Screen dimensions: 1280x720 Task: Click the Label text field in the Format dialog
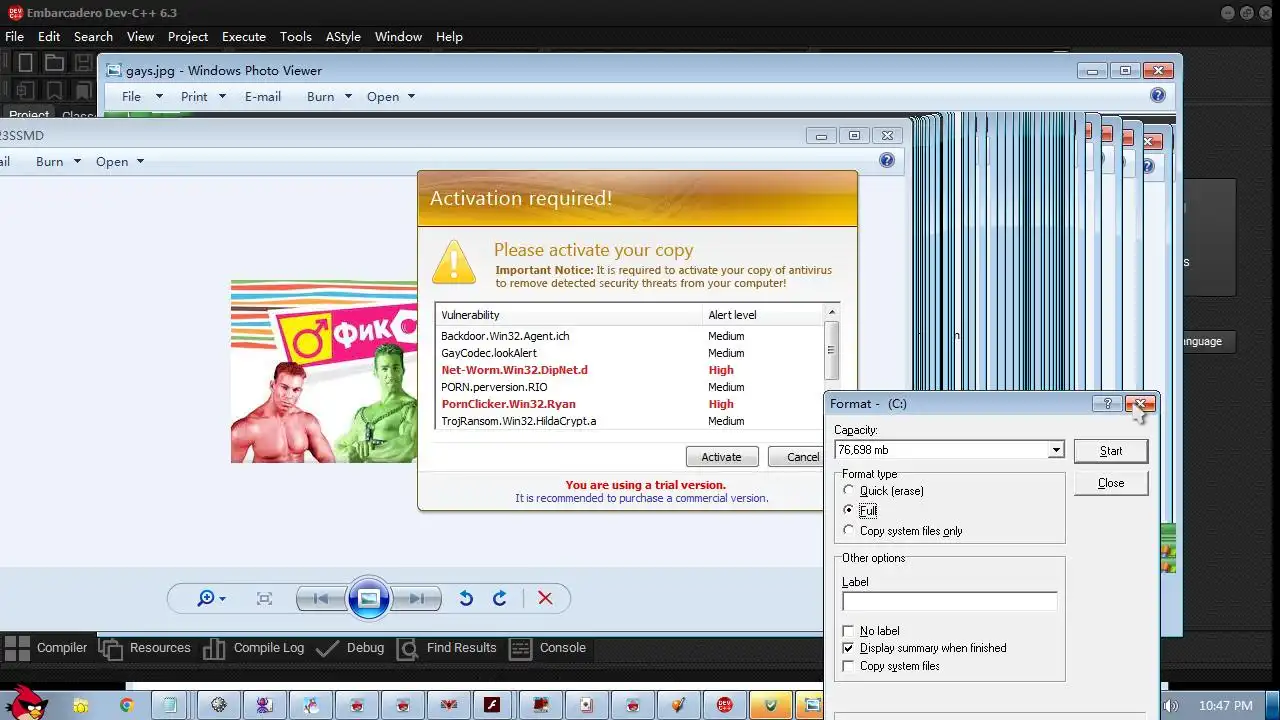[x=949, y=601]
